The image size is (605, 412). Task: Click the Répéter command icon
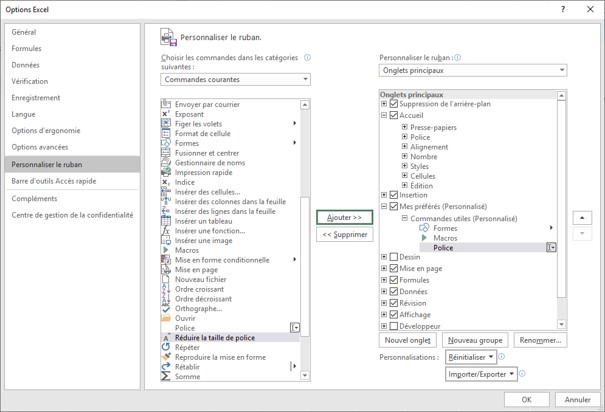click(x=166, y=348)
